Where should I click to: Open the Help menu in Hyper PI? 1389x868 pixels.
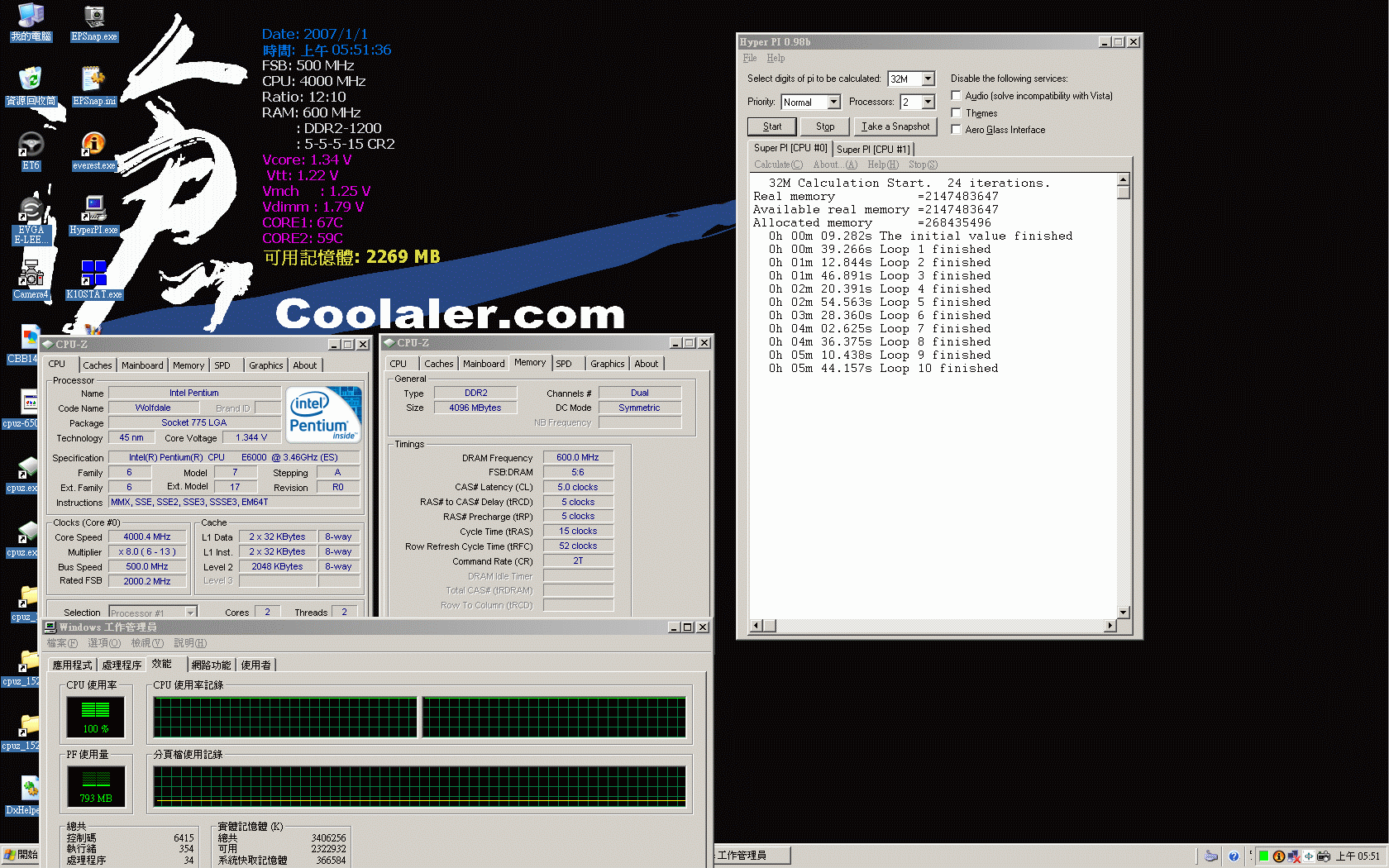point(776,58)
